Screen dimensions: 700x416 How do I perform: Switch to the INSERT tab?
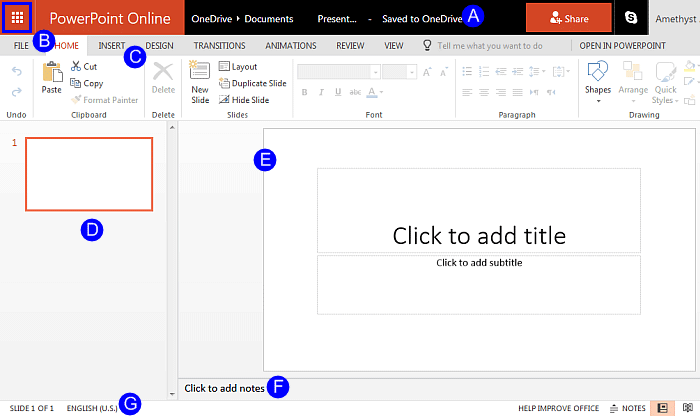[x=112, y=46]
